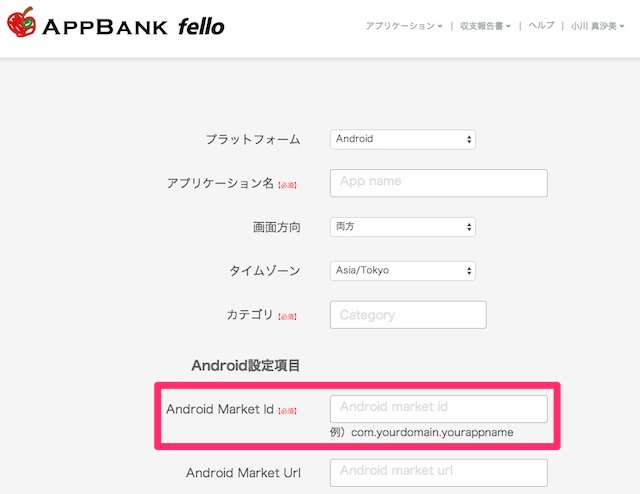Viewport: 640px width, 494px height.
Task: Click the caret next to アプリケーション
Action: [x=440, y=26]
